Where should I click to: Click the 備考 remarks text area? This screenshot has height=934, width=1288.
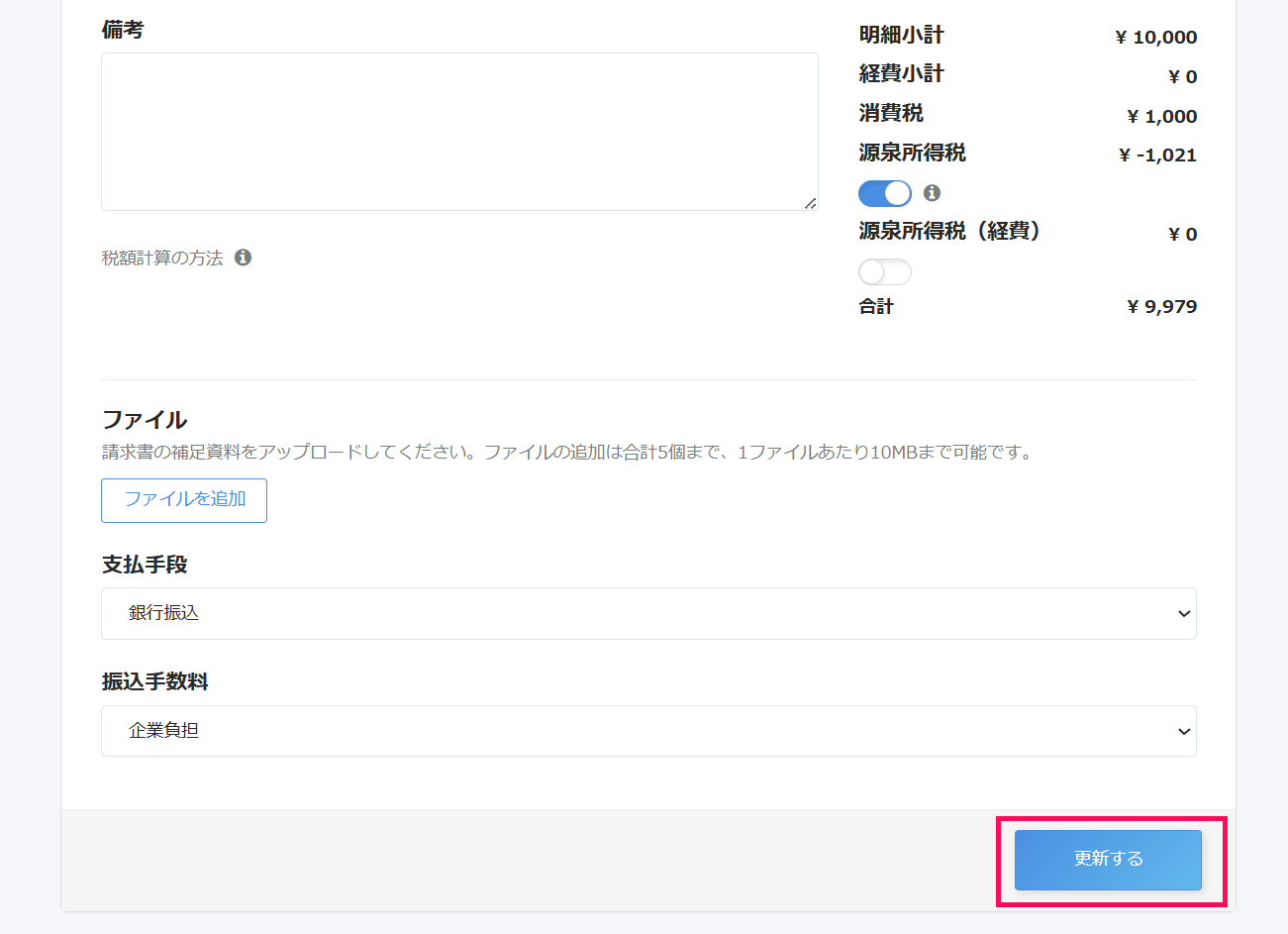459,132
